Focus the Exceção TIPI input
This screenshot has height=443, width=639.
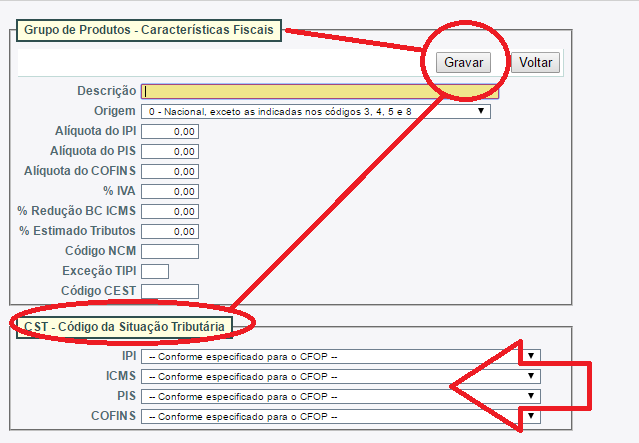coord(155,271)
